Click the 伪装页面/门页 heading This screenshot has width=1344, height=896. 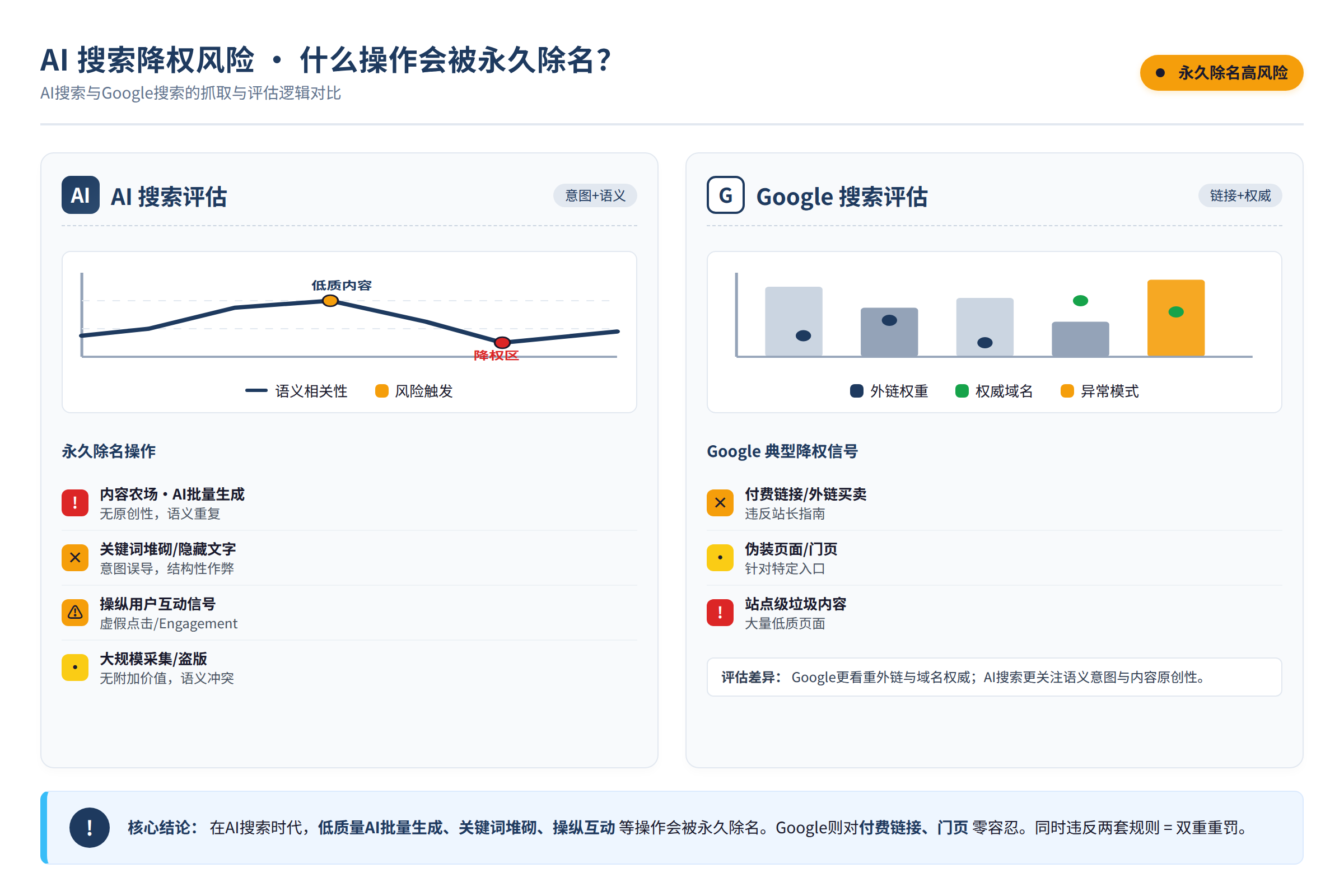(x=791, y=549)
